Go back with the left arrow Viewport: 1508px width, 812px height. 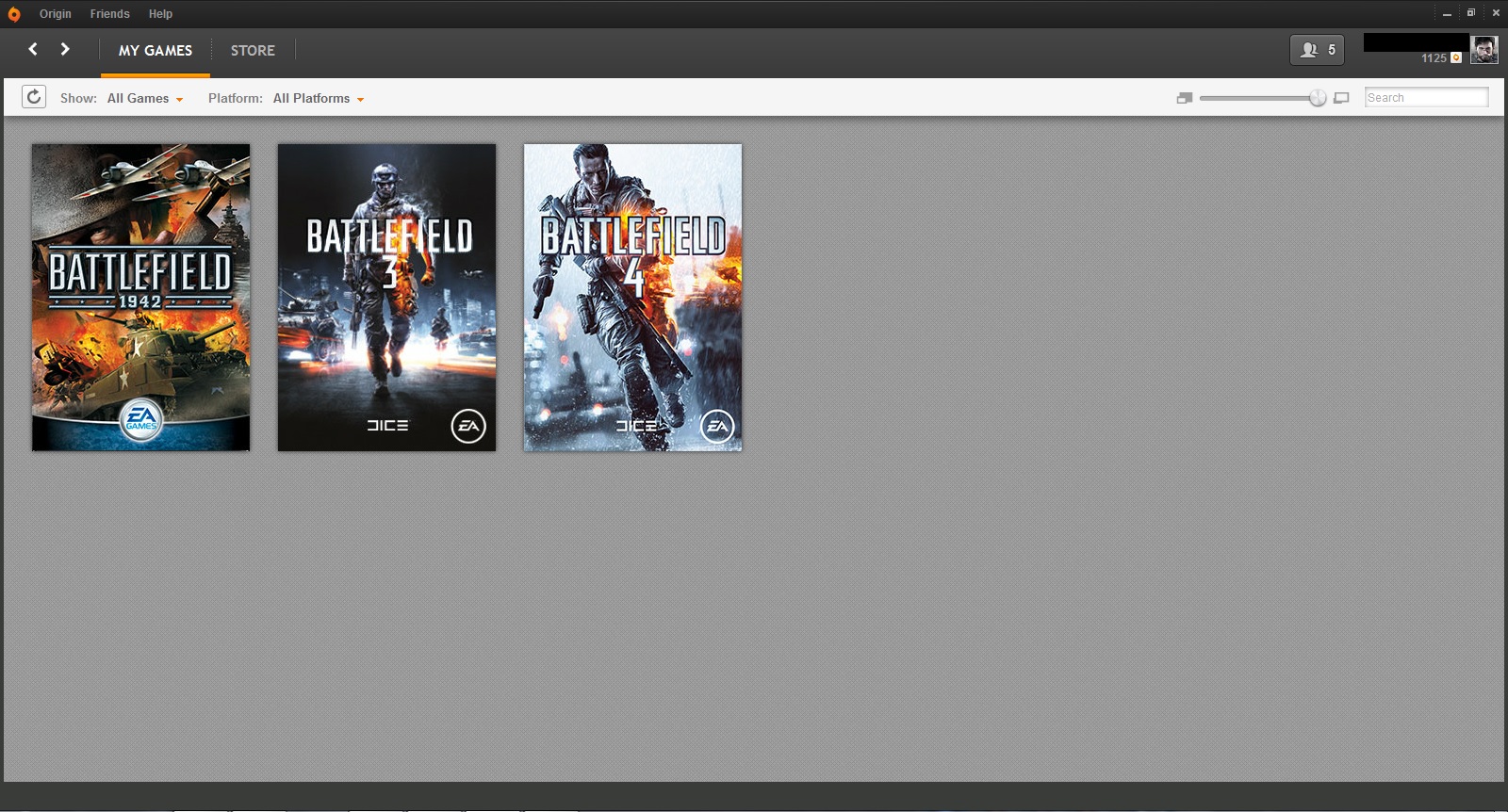pos(33,49)
